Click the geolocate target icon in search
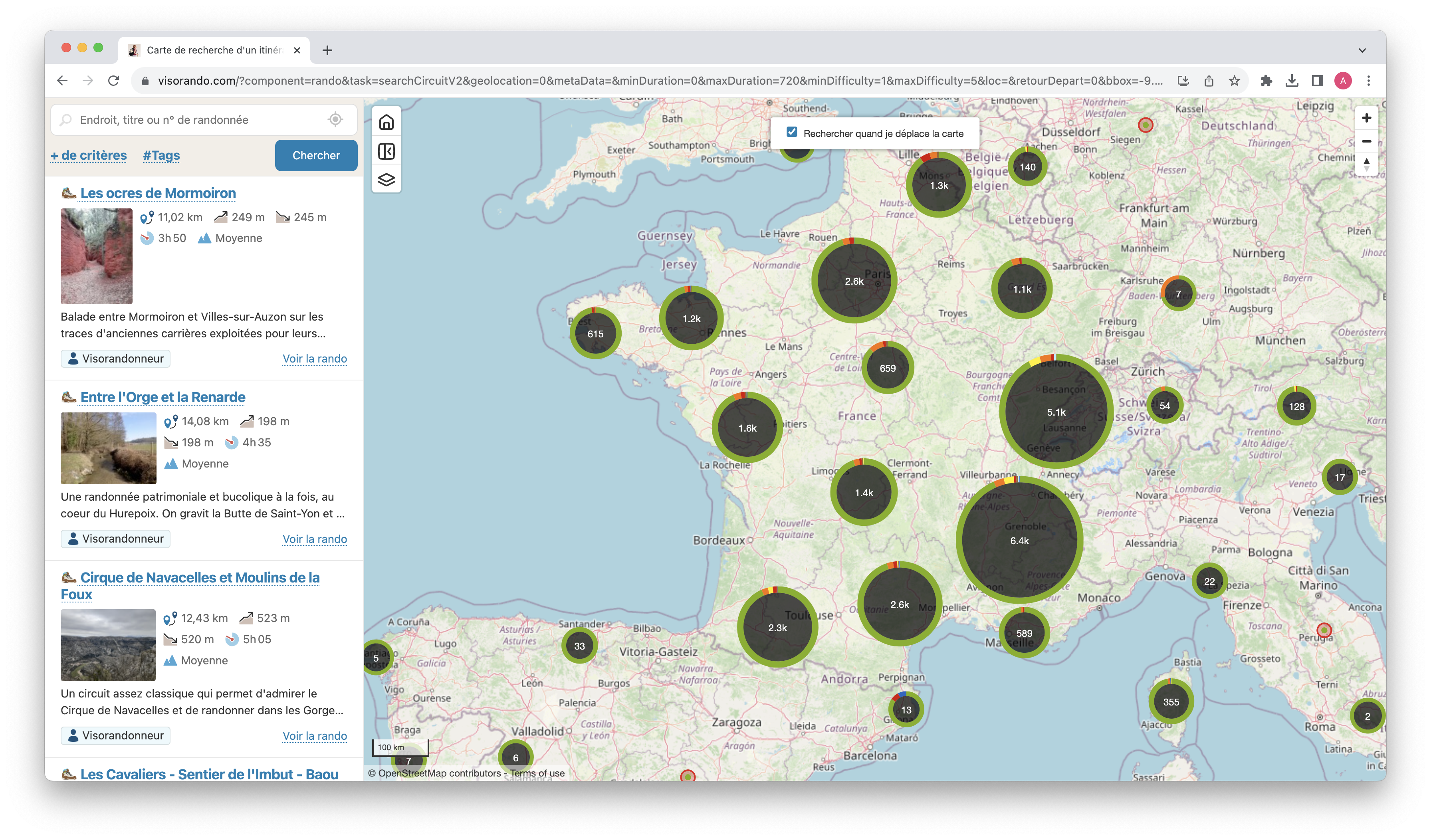 [336, 120]
